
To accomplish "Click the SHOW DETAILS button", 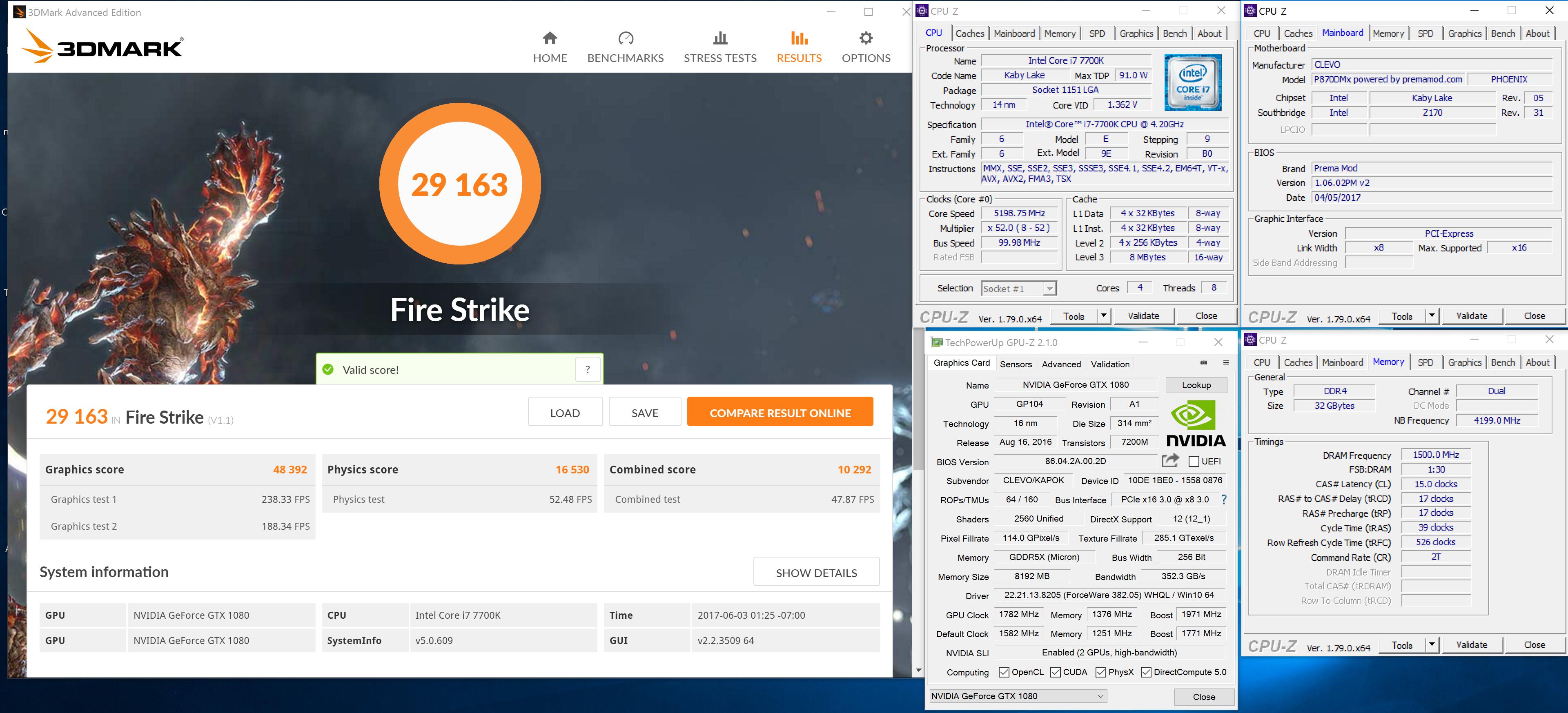I will click(816, 573).
